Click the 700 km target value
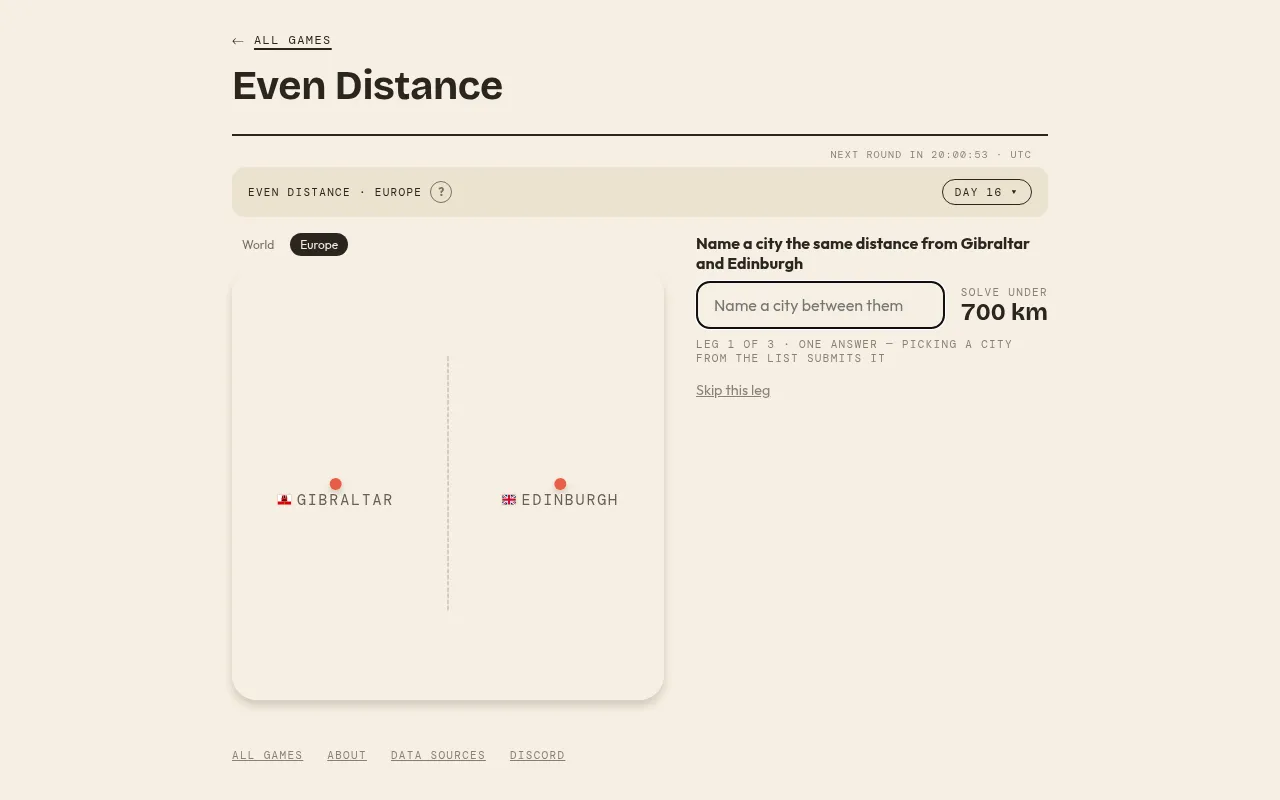This screenshot has height=800, width=1280. 1004,312
